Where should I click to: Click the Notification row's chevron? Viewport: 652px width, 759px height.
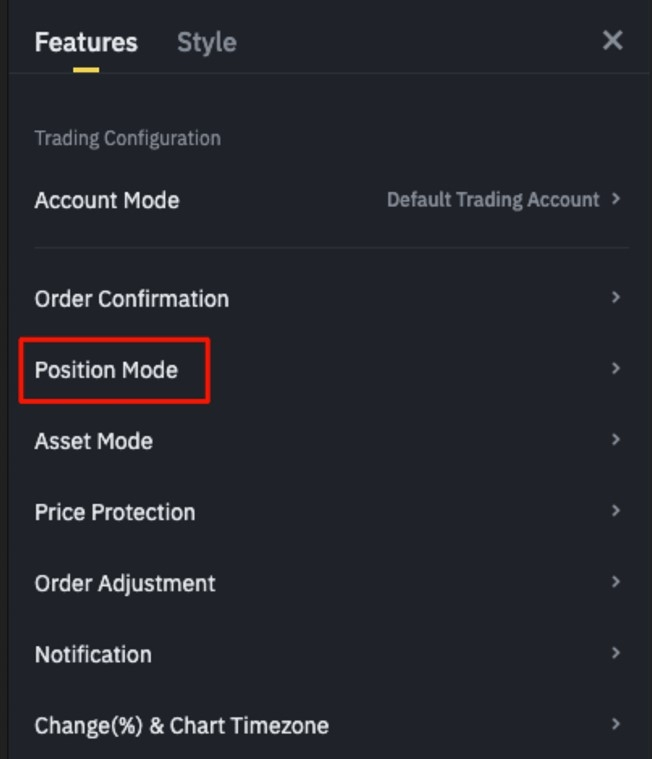pos(616,653)
